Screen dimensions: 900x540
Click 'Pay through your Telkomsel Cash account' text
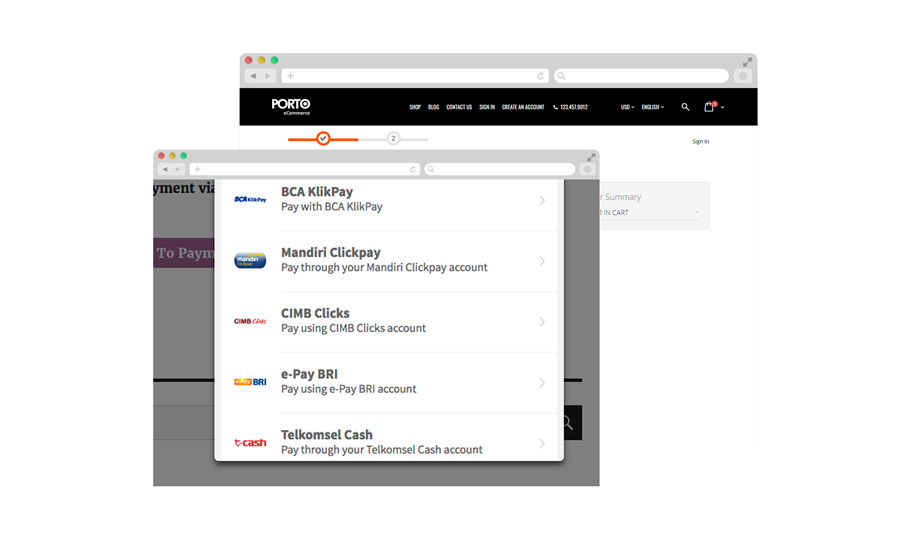(382, 450)
